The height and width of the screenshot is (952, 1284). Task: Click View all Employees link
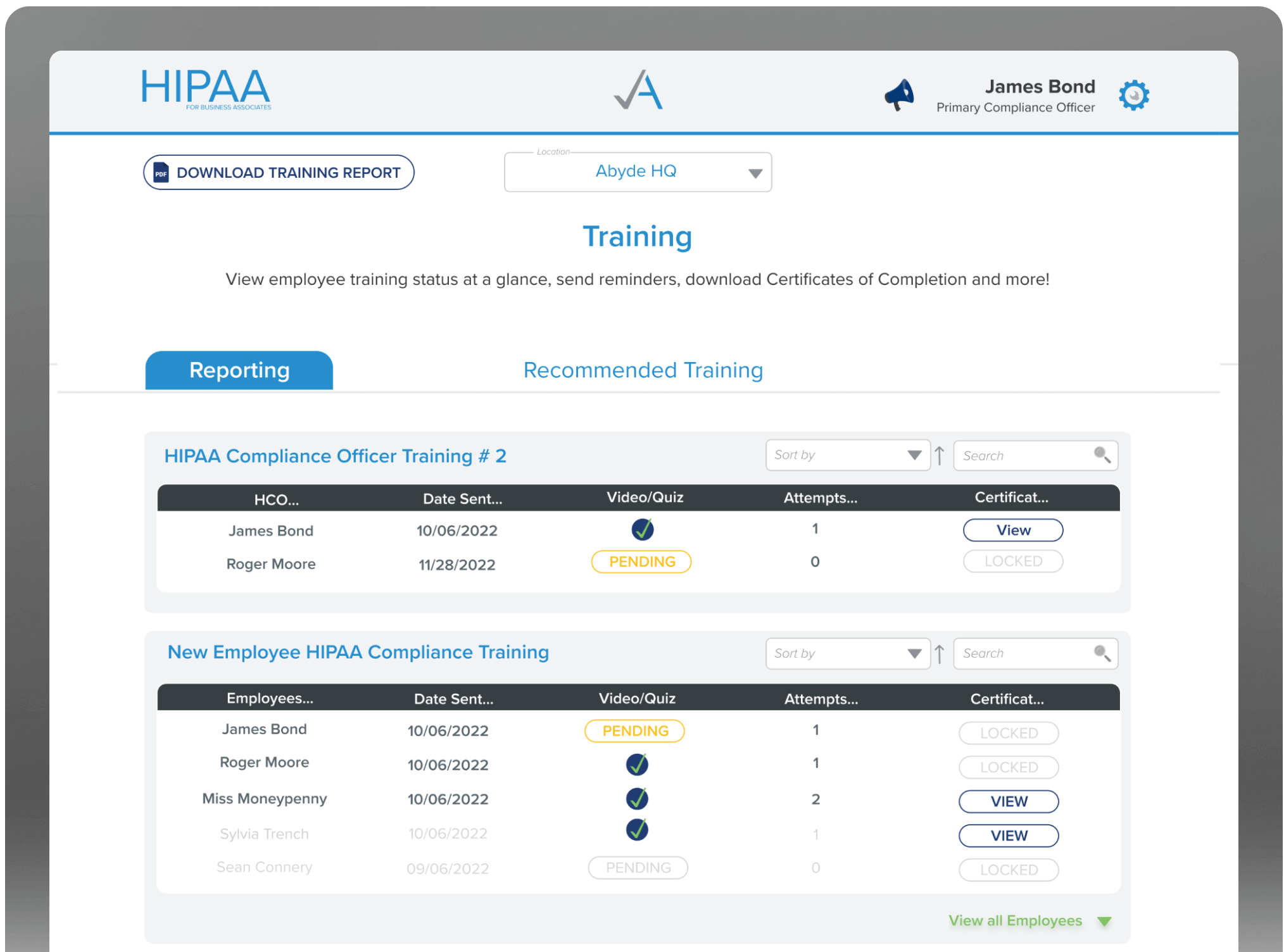click(x=1015, y=921)
